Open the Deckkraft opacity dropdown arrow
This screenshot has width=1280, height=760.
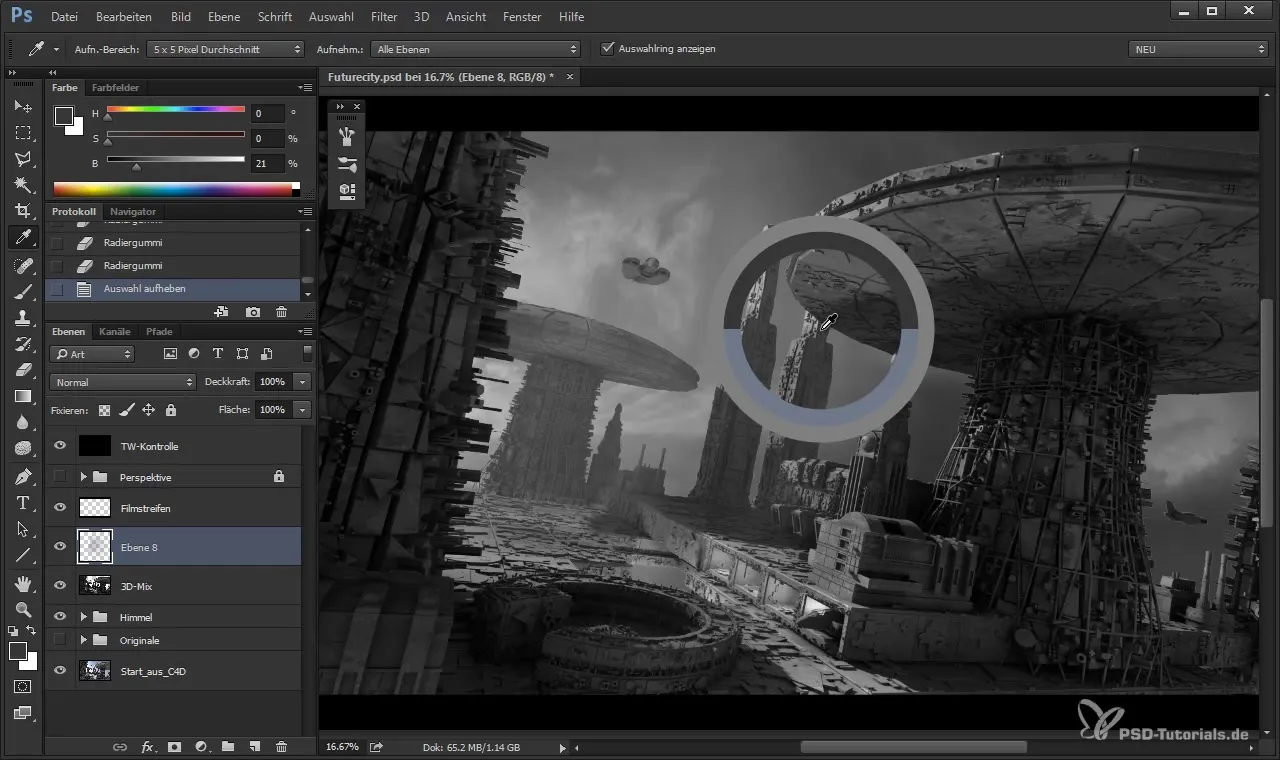pos(302,382)
